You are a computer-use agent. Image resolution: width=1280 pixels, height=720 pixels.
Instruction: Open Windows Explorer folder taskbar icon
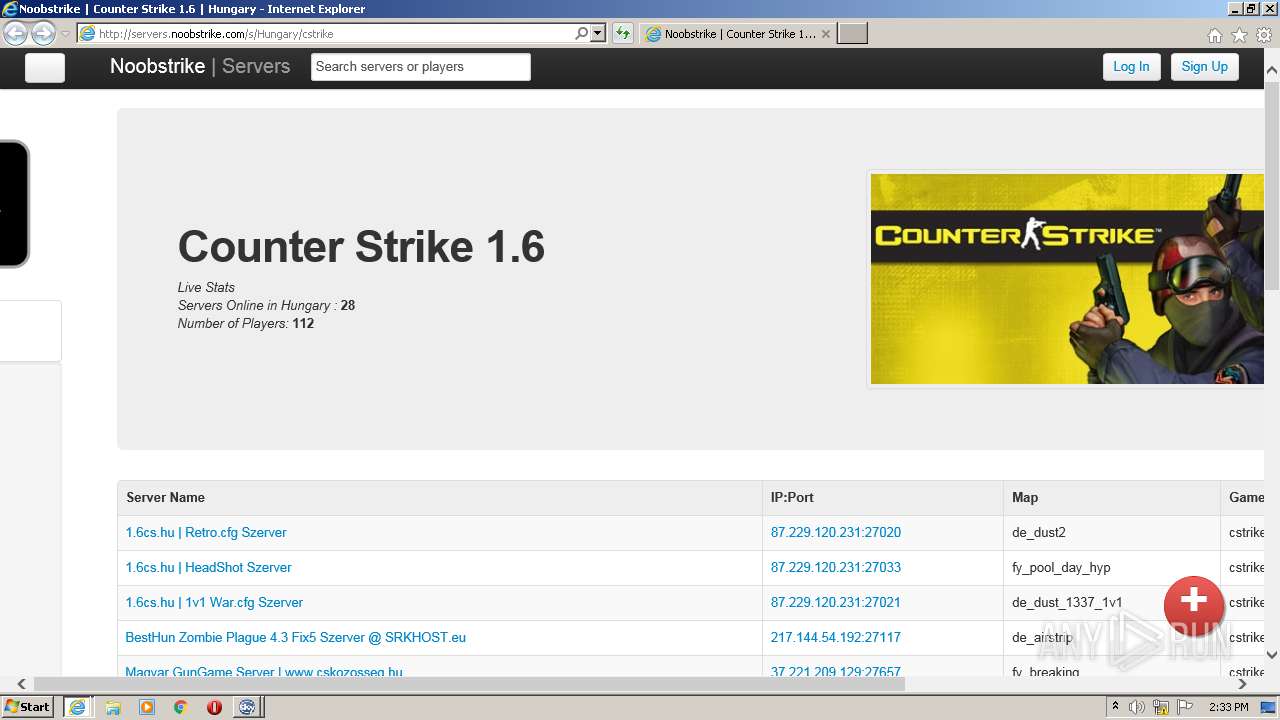click(x=113, y=707)
